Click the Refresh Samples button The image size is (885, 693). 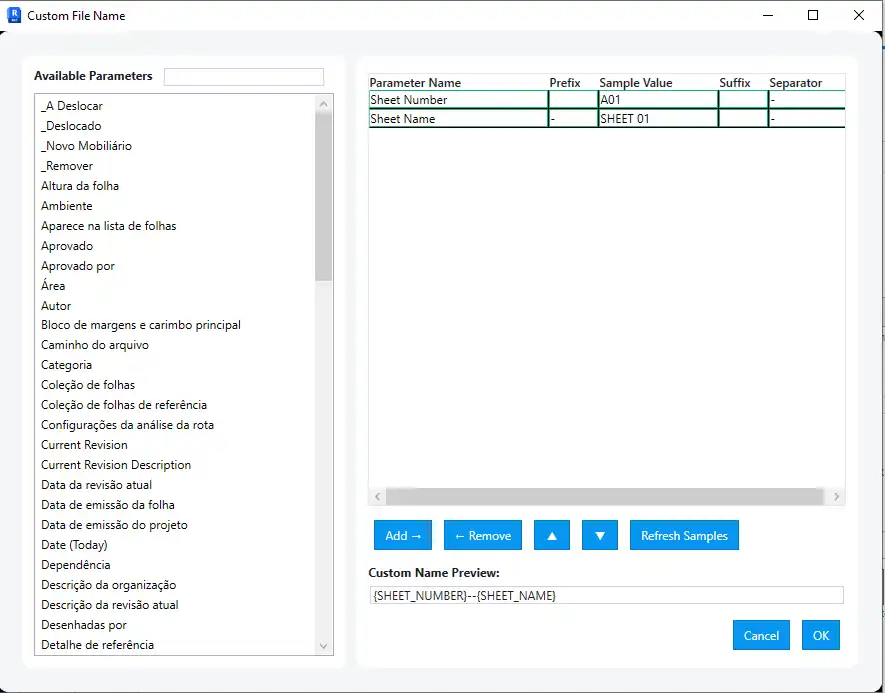[x=684, y=536]
